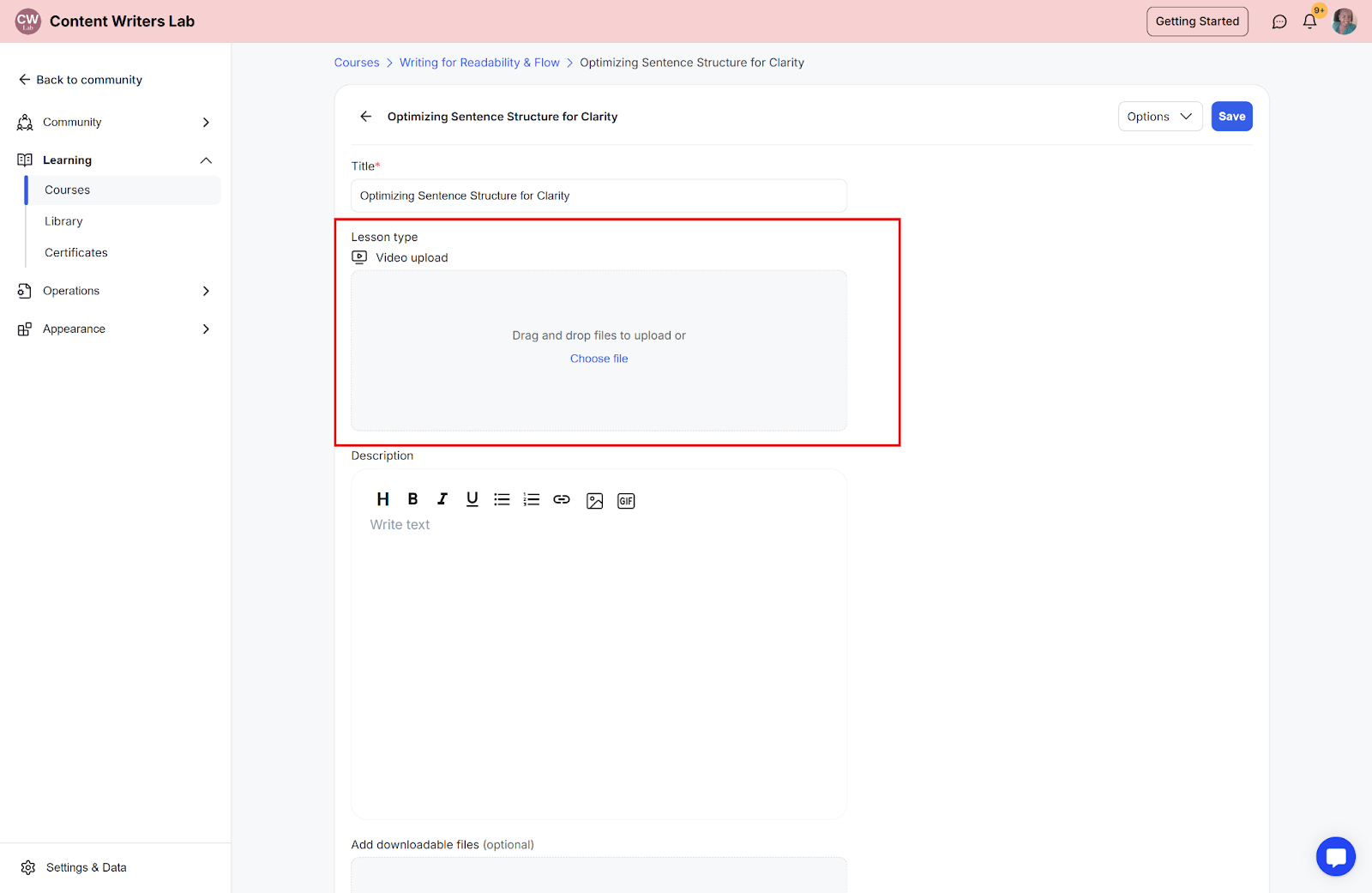1372x893 pixels.
Task: Click the Learning menu label
Action: pos(67,160)
